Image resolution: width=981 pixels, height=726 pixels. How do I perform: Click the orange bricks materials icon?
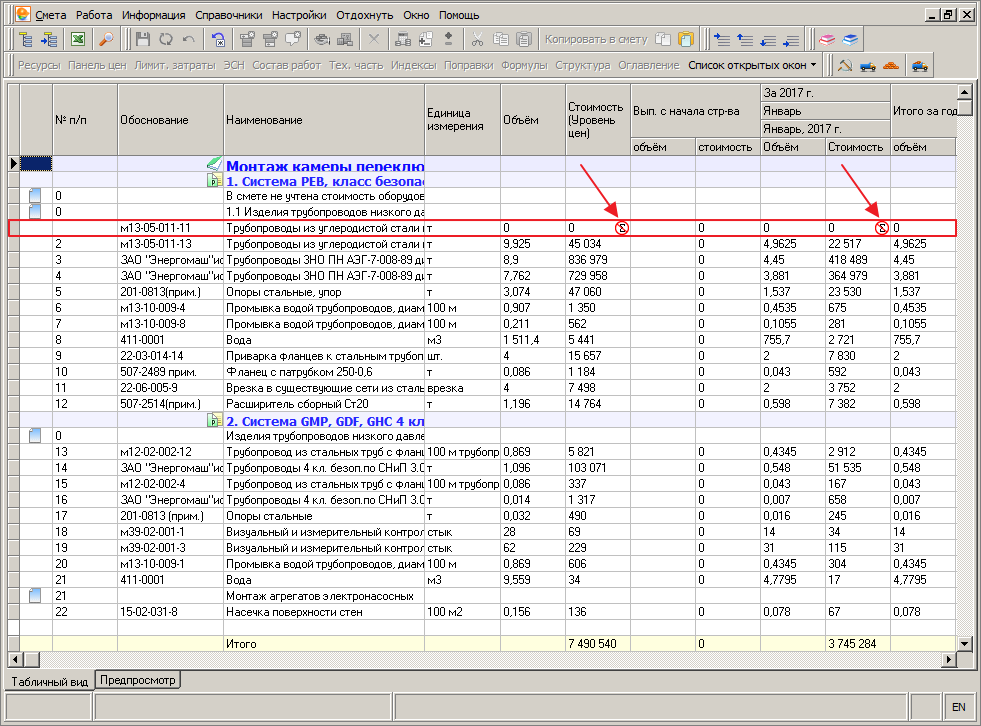pos(891,65)
